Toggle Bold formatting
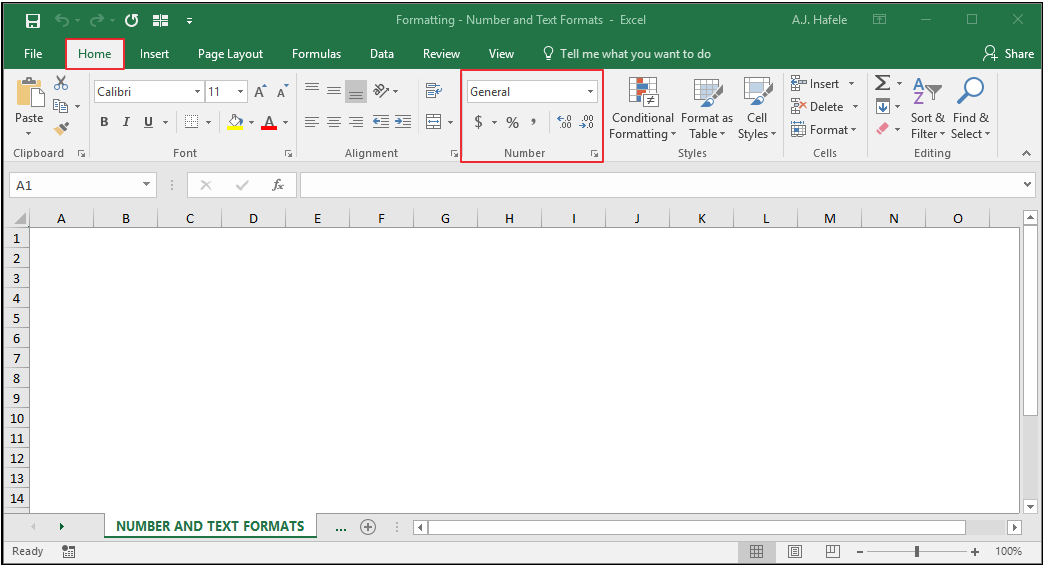This screenshot has height=569, width=1047. coord(104,122)
